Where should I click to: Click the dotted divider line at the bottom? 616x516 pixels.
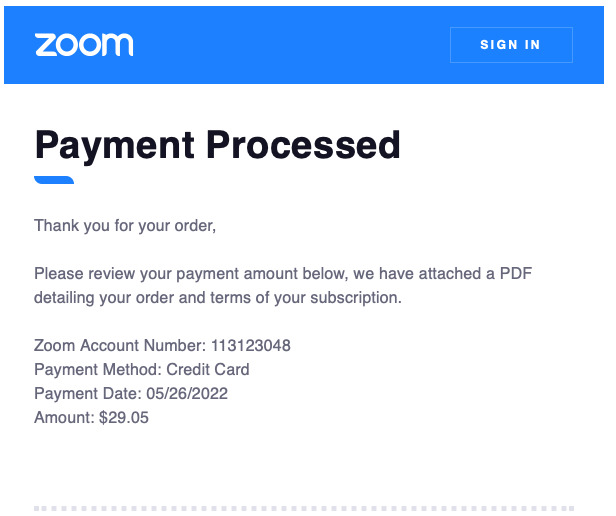tap(304, 509)
